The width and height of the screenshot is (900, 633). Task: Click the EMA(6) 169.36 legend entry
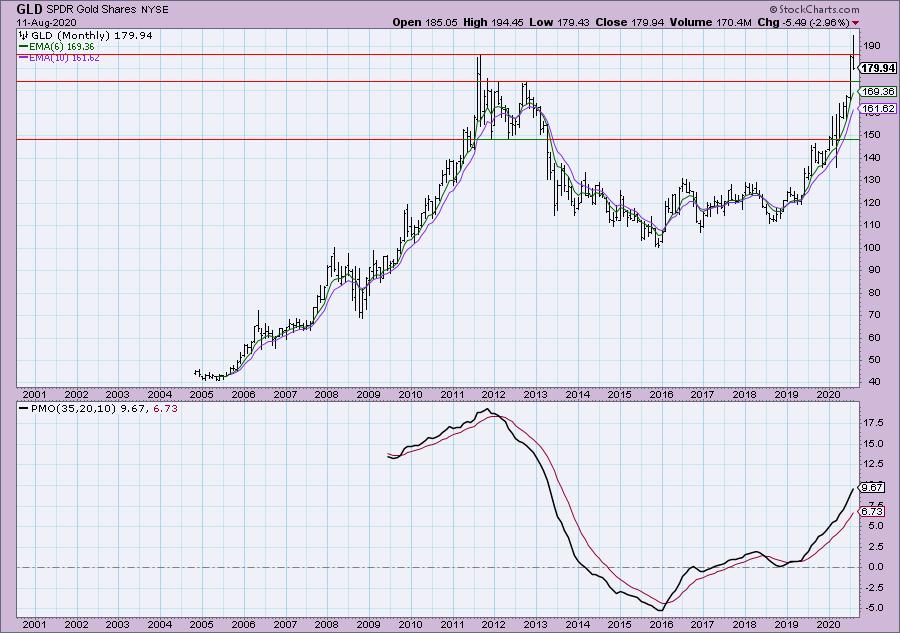[x=57, y=46]
